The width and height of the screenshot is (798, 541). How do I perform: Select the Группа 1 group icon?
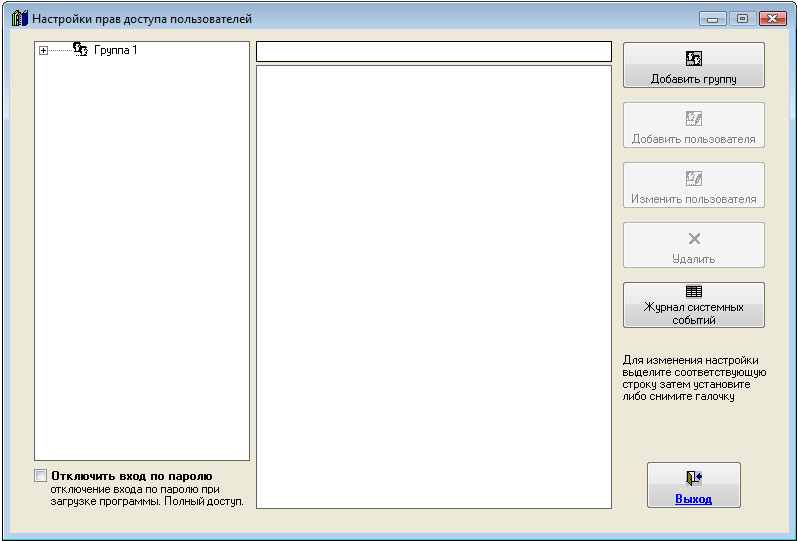pyautogui.click(x=80, y=49)
